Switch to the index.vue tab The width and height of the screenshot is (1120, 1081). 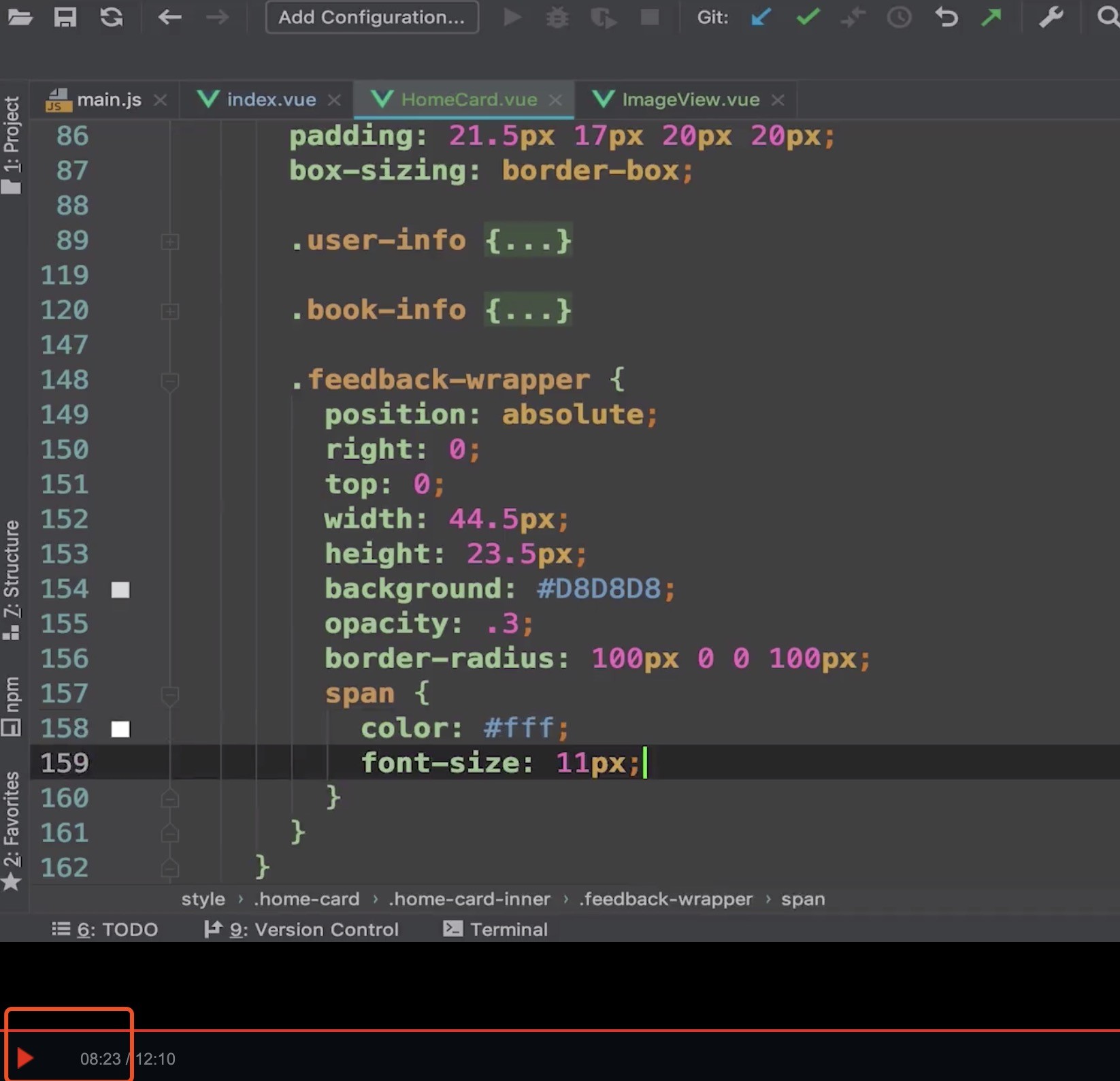pos(271,100)
